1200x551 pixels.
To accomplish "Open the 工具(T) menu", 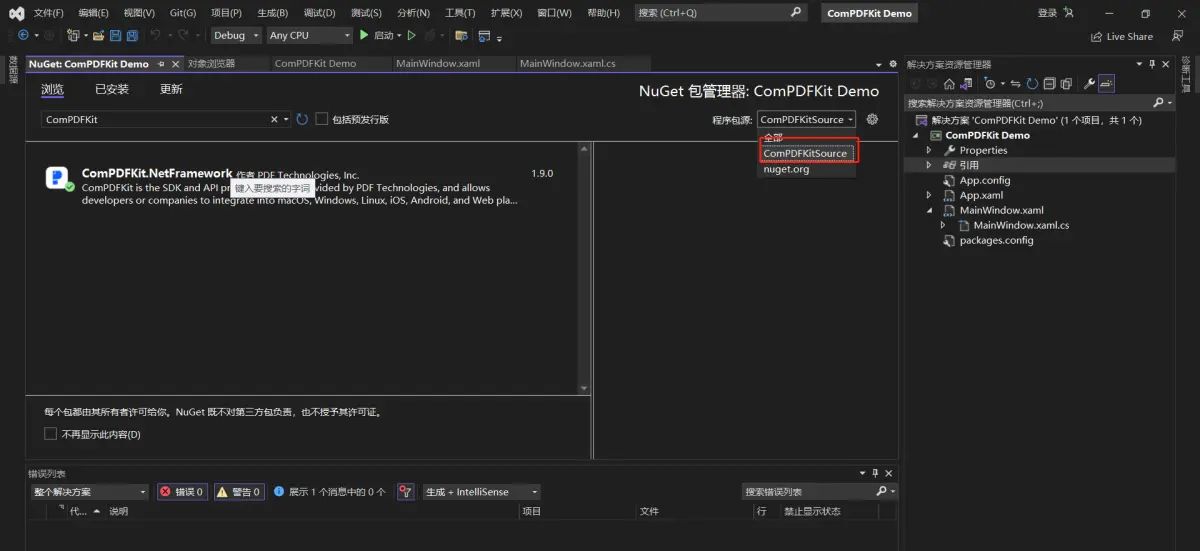I will point(460,13).
